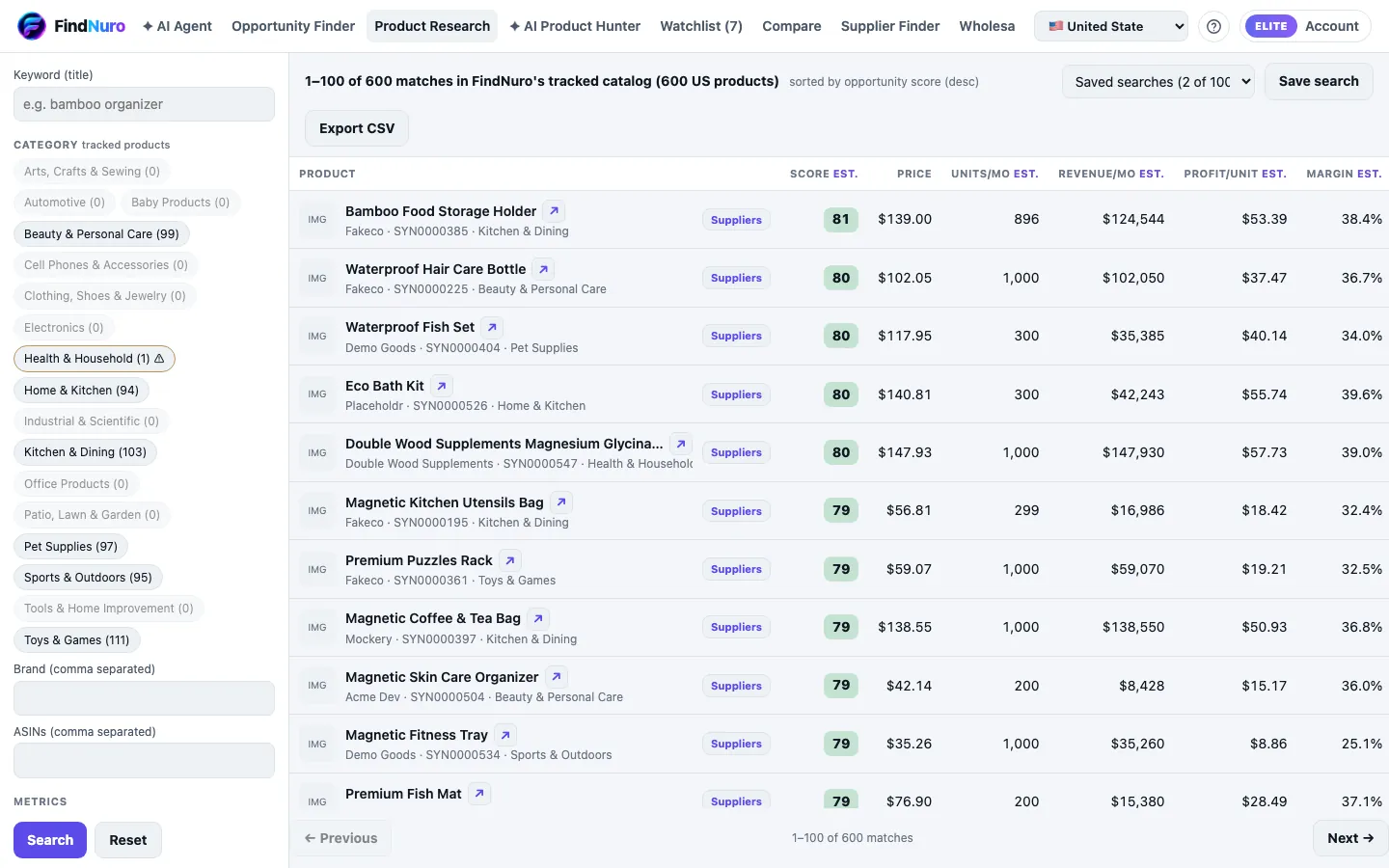
Task: Open external link for Magnetic Coffee & Tea Bag
Action: coord(538,618)
